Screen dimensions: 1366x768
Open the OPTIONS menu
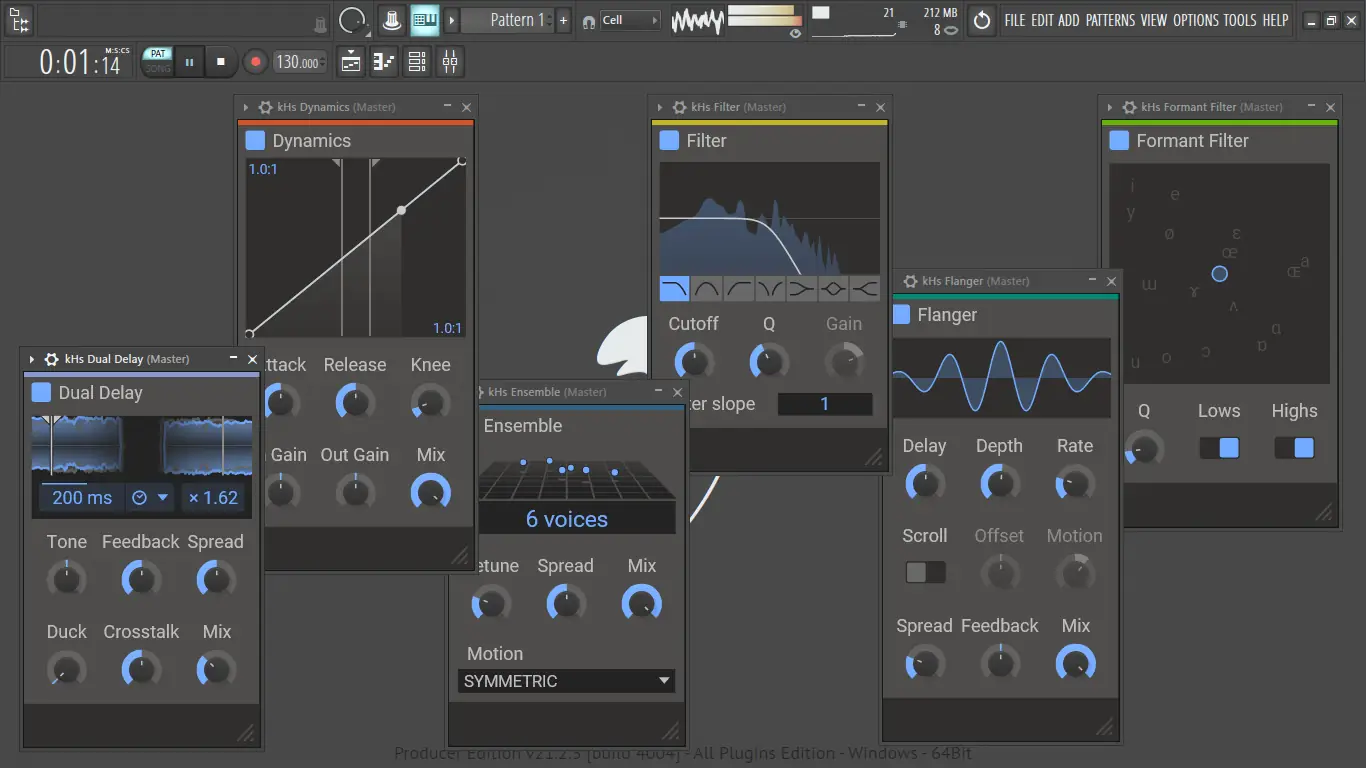tap(1196, 20)
